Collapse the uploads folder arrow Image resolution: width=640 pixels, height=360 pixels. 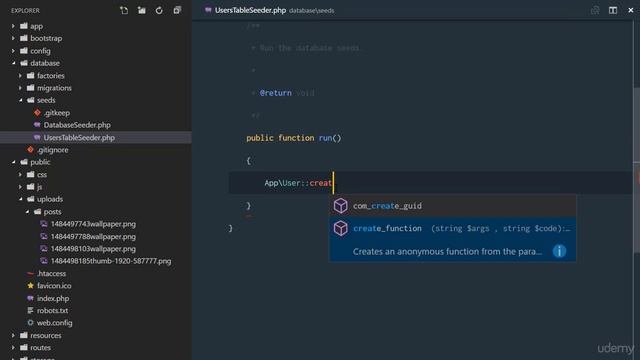(x=20, y=199)
